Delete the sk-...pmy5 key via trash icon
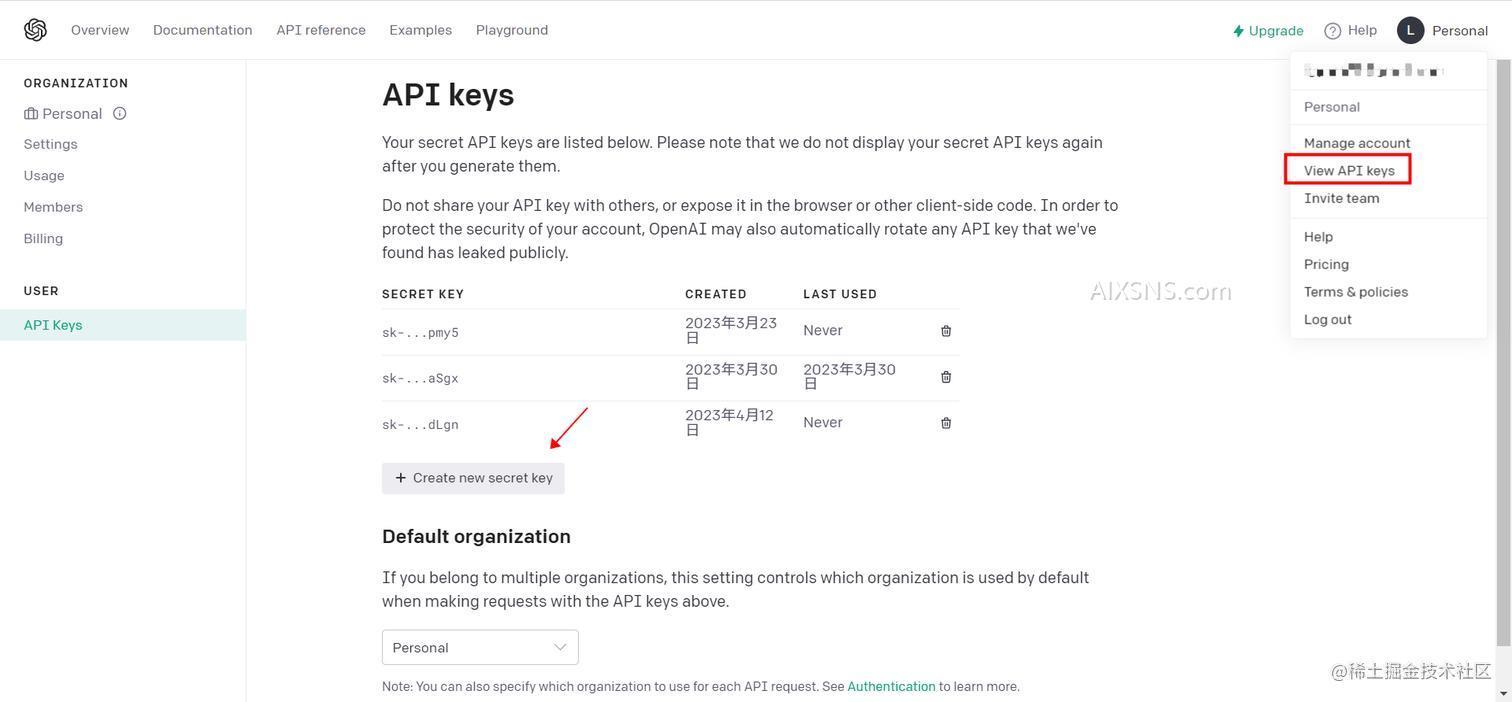 946,331
